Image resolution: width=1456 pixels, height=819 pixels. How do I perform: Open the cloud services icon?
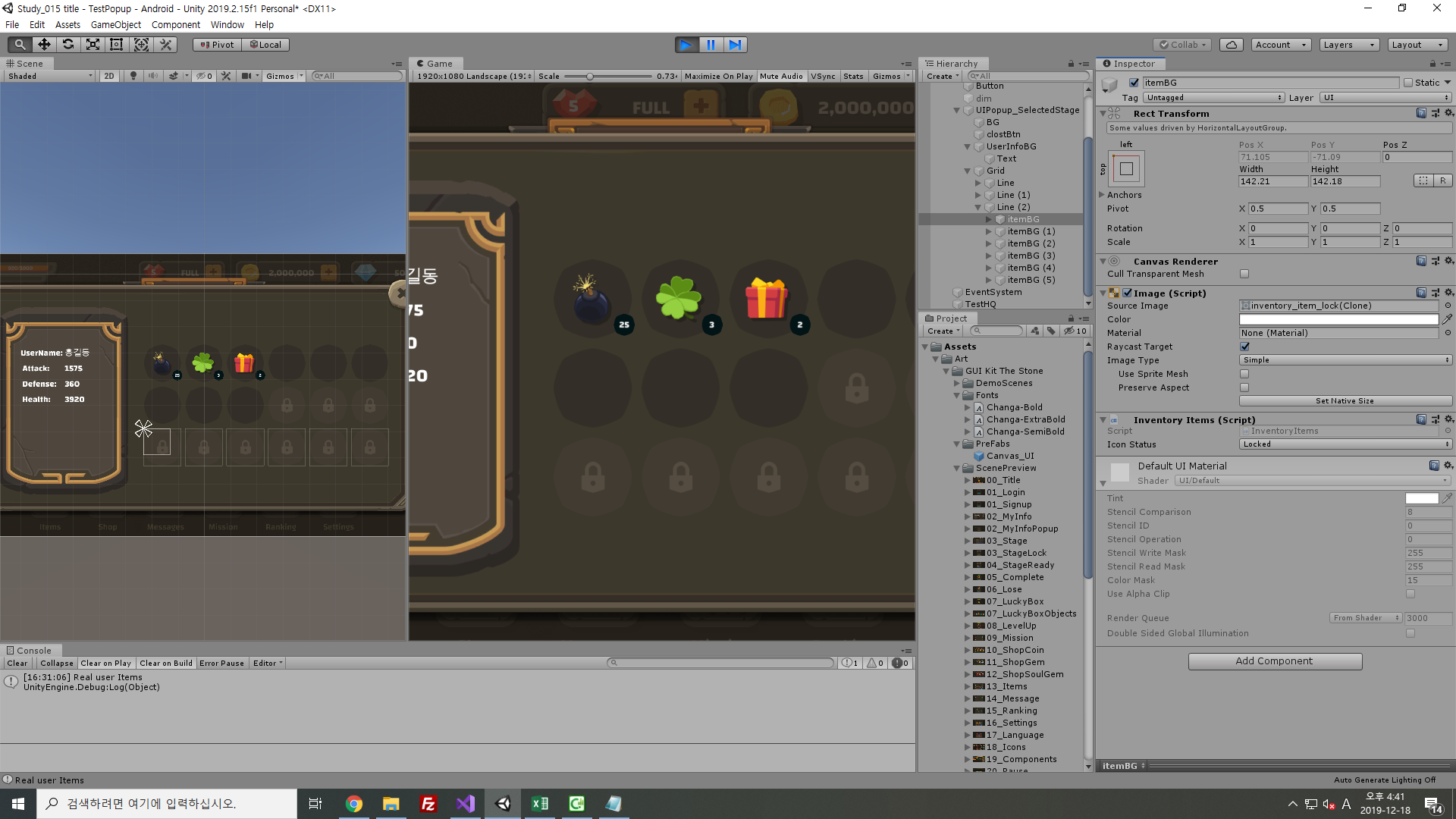click(1231, 45)
